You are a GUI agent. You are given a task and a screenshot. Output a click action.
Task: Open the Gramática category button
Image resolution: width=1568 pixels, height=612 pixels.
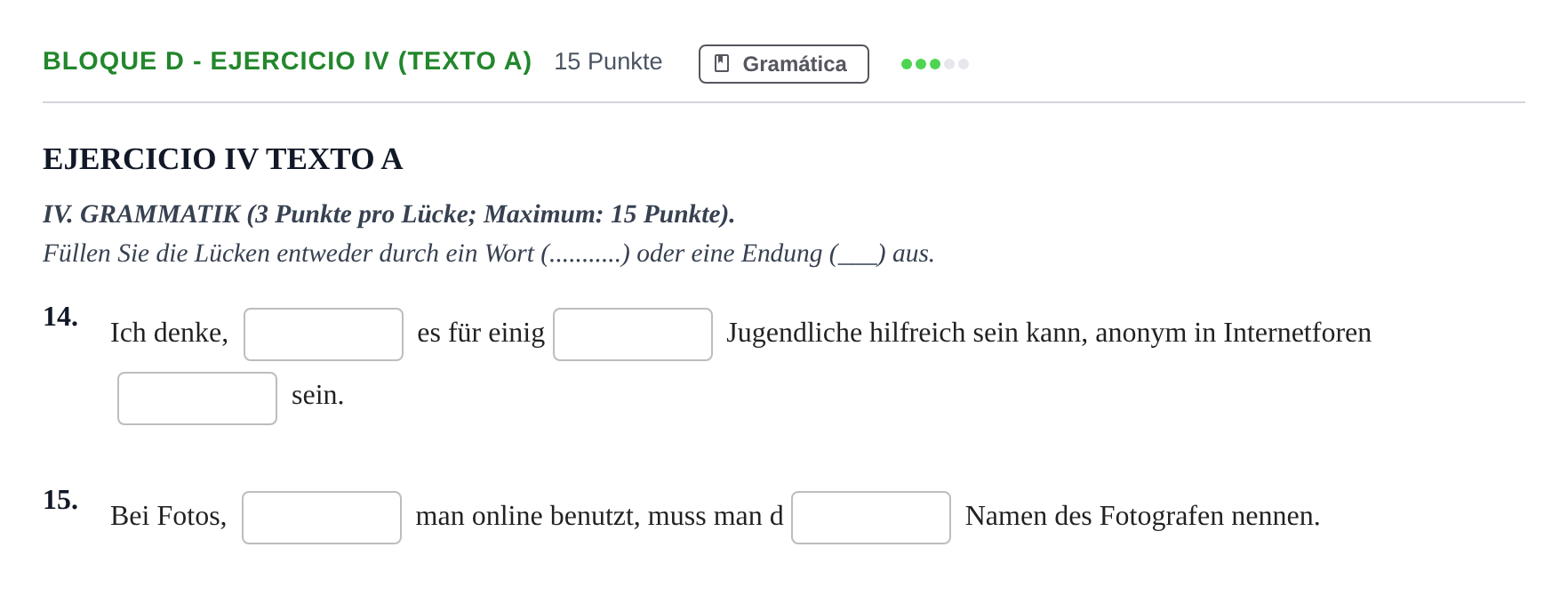[784, 64]
